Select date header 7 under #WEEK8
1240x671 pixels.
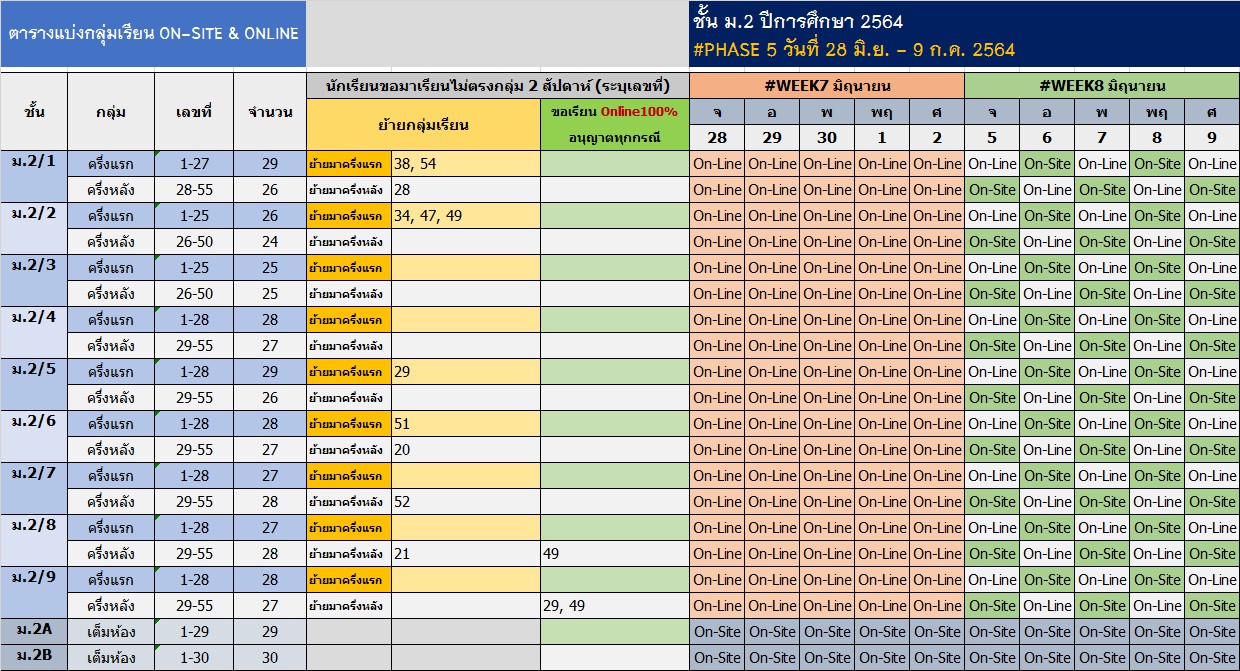click(1102, 138)
